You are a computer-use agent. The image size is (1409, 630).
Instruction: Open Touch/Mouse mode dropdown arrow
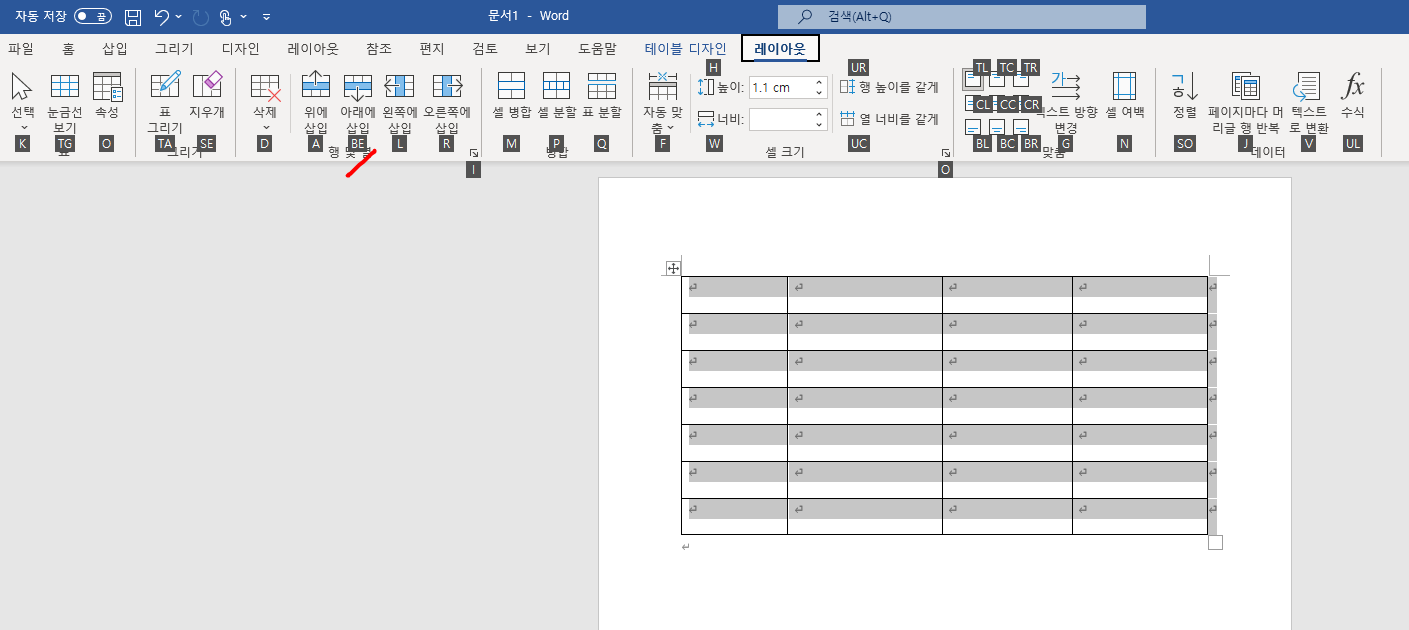(243, 17)
